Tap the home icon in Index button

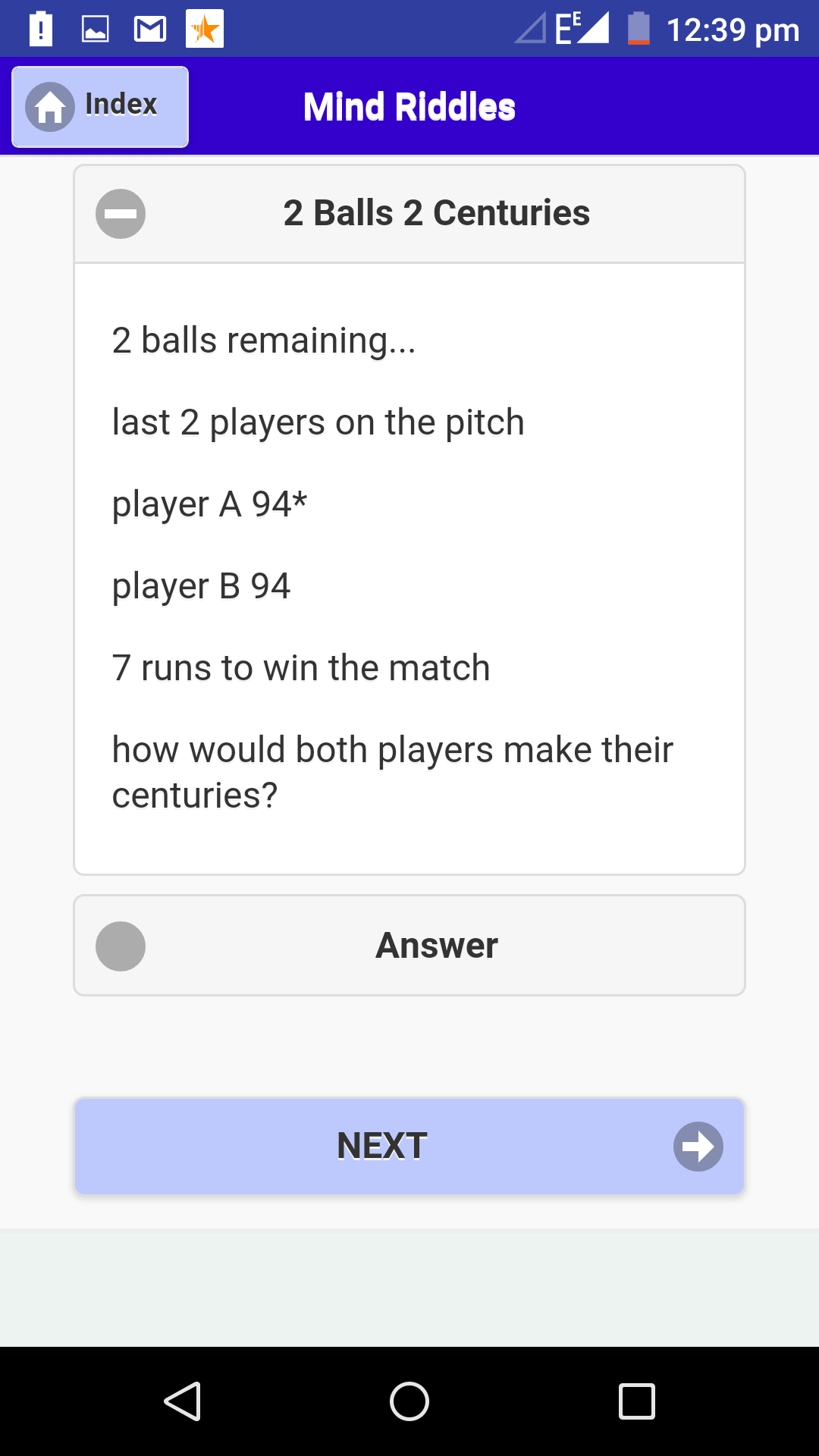(50, 107)
